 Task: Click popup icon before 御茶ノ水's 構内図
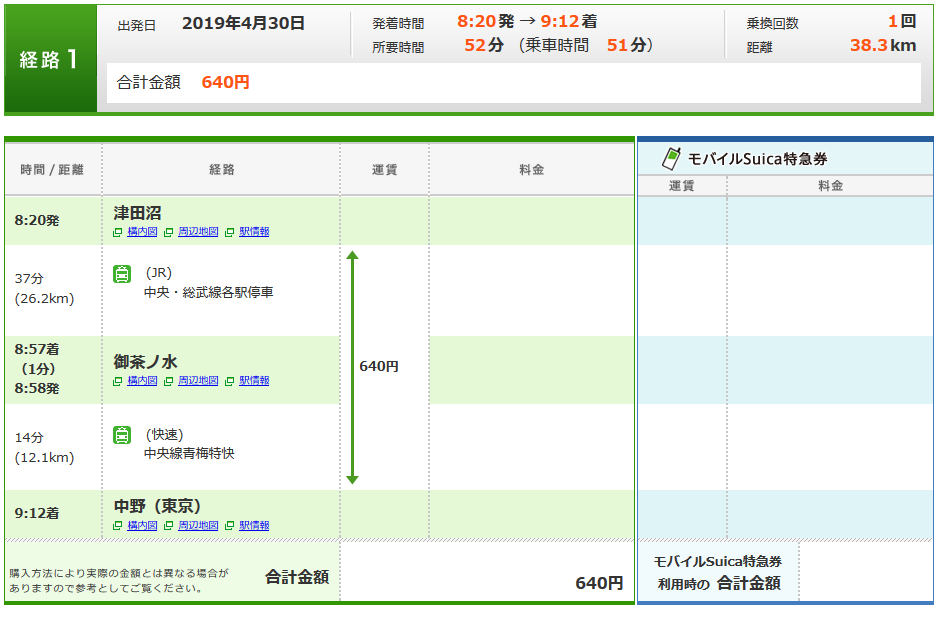(118, 381)
